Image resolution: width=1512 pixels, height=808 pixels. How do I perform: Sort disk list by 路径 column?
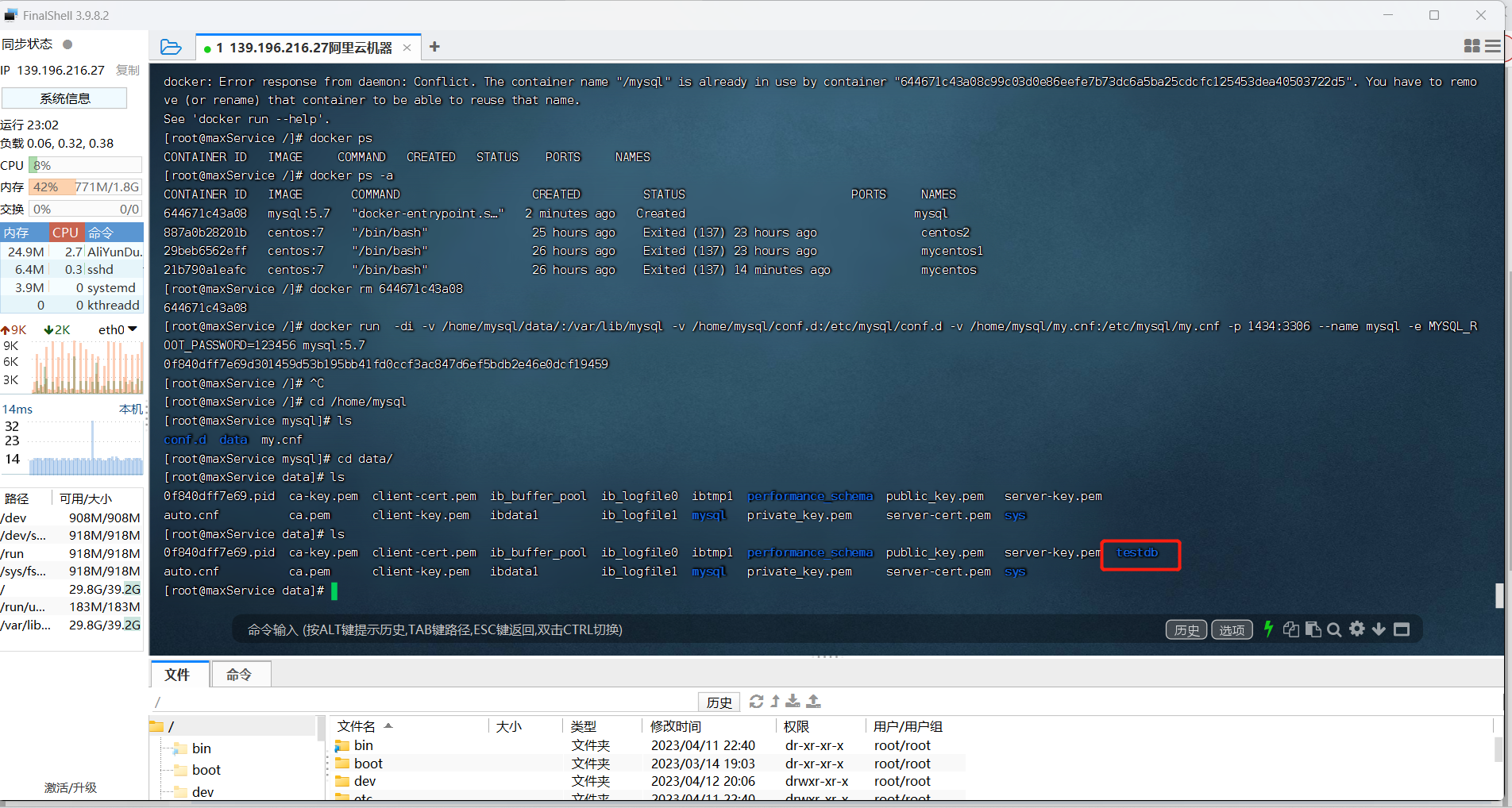(x=25, y=498)
